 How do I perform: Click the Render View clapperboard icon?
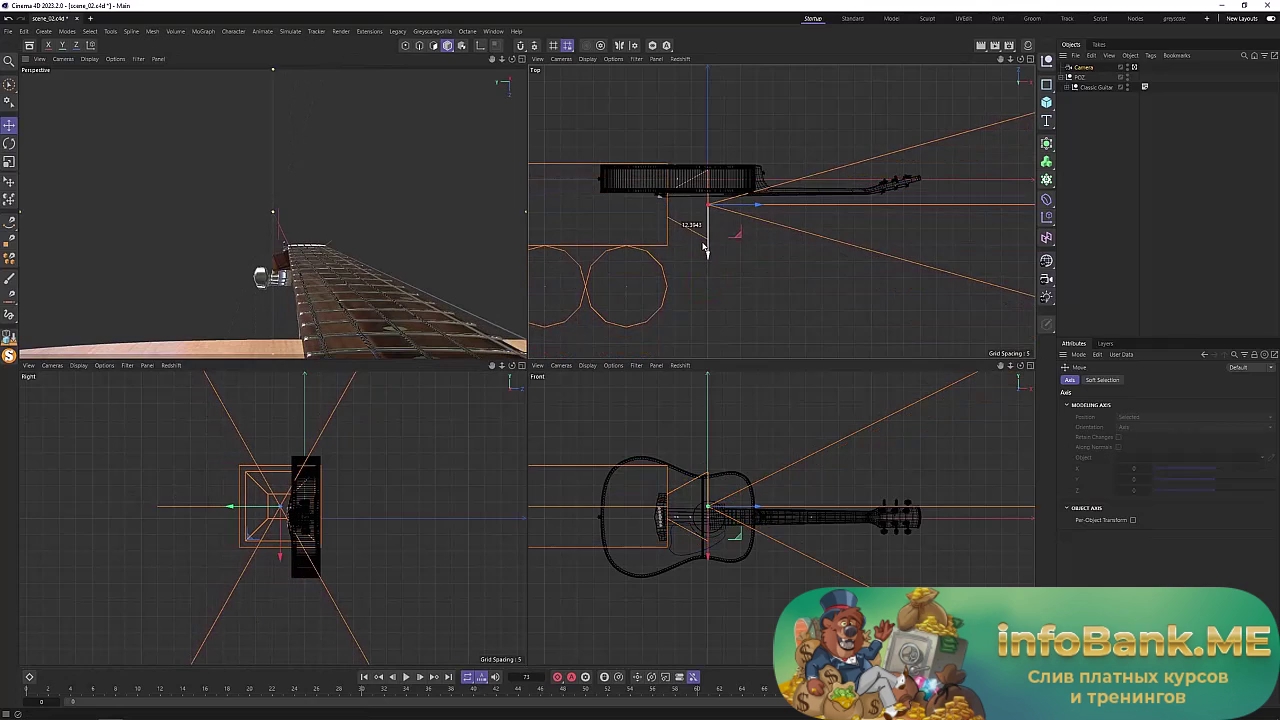point(981,45)
